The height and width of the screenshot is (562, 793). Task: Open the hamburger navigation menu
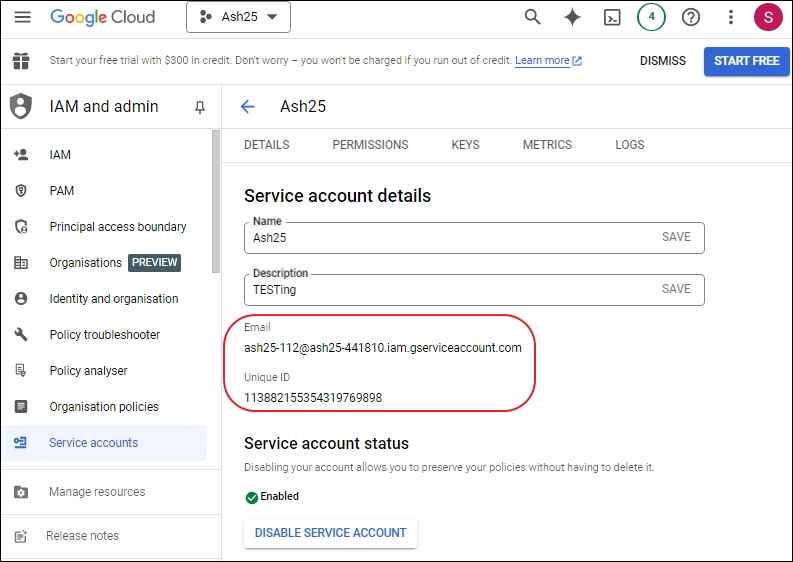pos(22,17)
